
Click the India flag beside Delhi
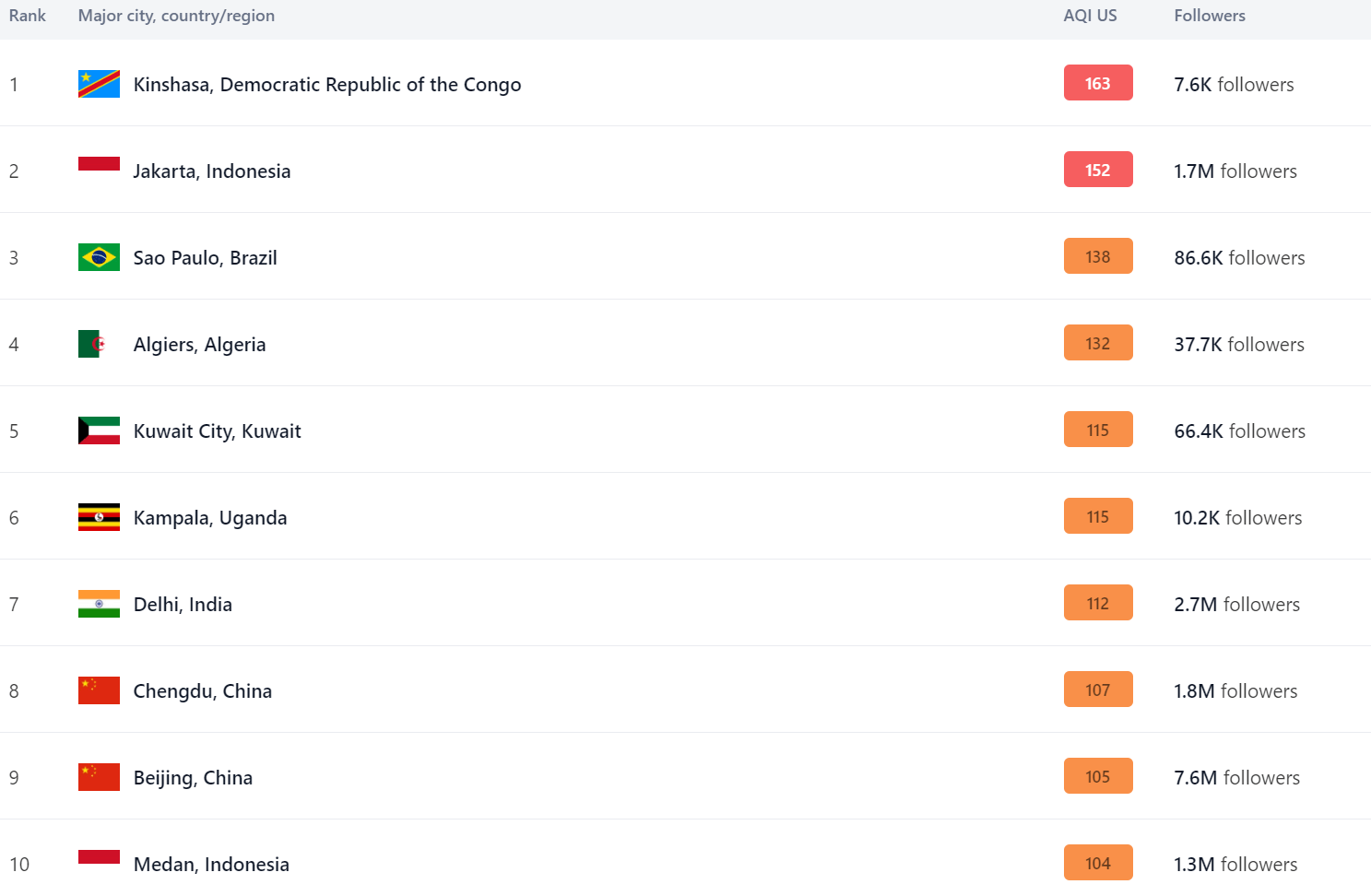point(99,604)
